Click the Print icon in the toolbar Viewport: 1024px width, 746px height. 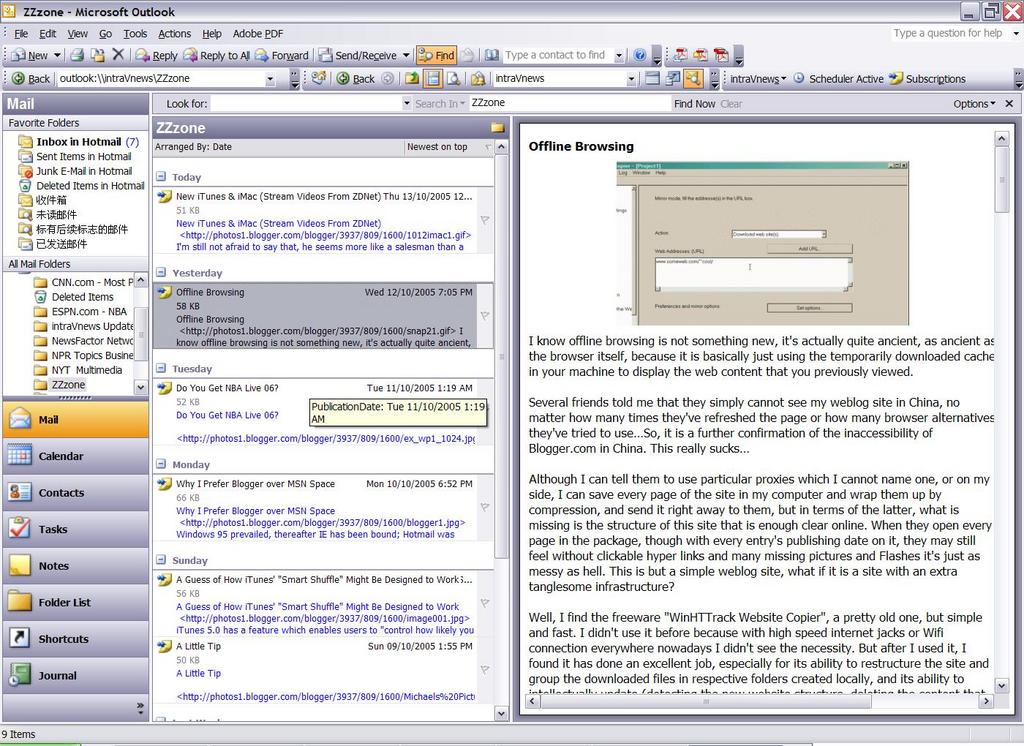pyautogui.click(x=77, y=56)
